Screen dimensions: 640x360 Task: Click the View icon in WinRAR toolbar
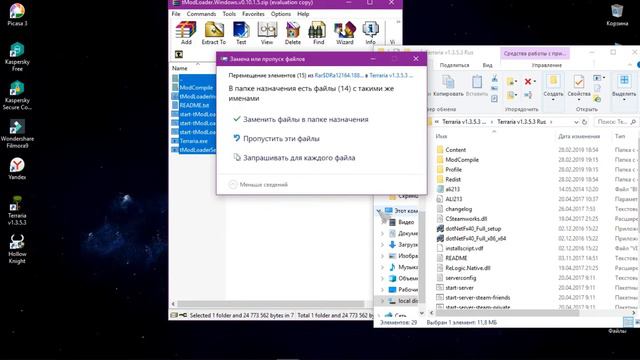click(x=267, y=33)
